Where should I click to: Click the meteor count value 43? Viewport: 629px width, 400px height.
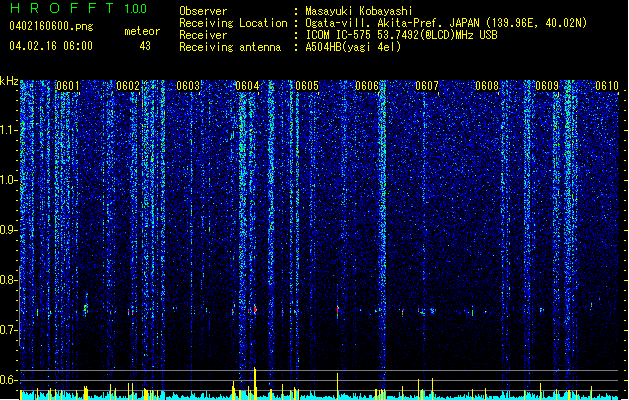tap(145, 46)
